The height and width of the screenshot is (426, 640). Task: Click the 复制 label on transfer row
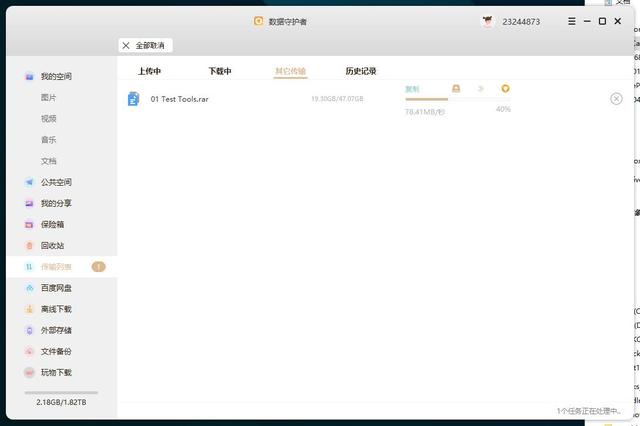point(412,89)
